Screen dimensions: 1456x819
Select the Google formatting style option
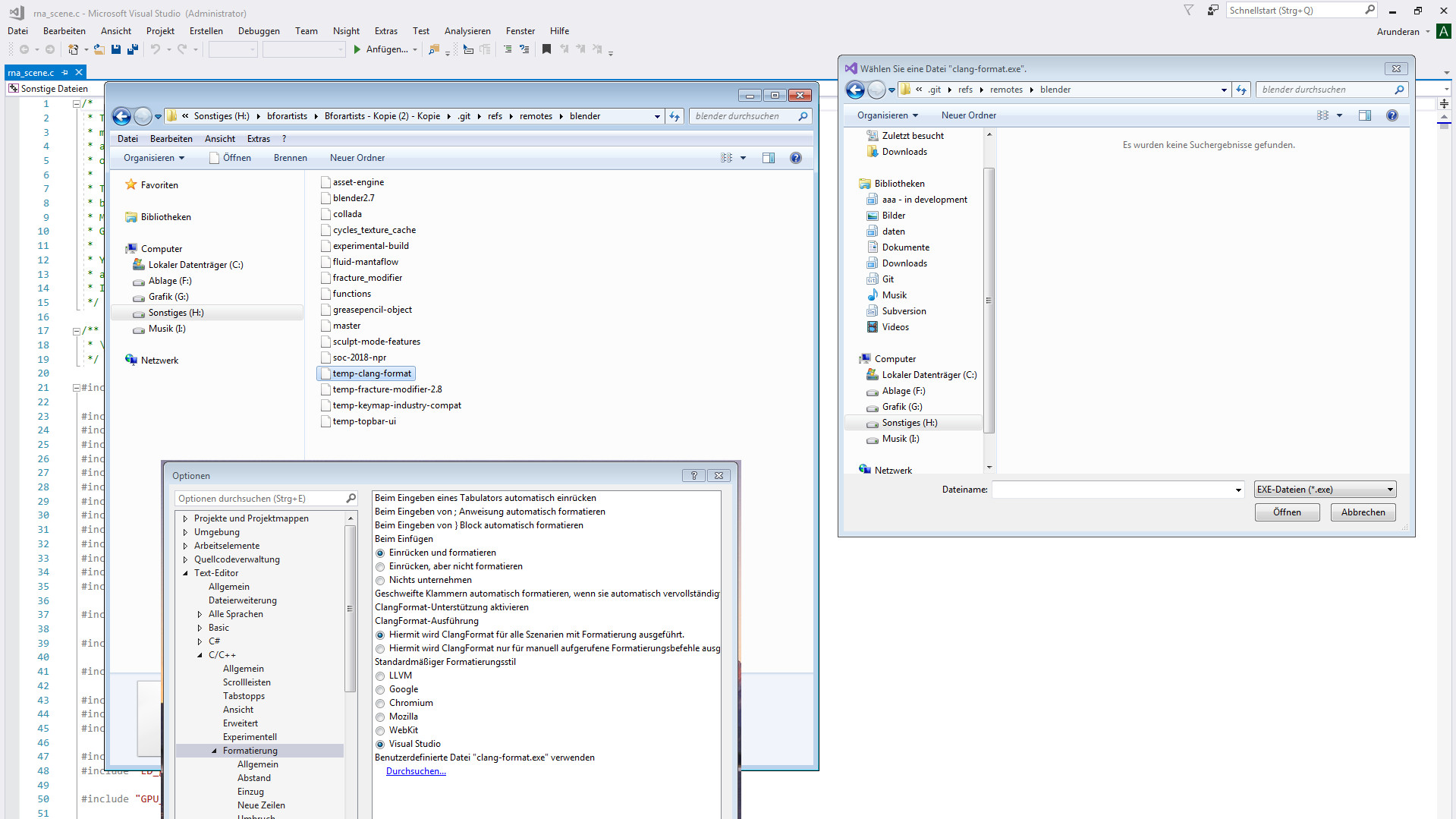click(x=380, y=690)
